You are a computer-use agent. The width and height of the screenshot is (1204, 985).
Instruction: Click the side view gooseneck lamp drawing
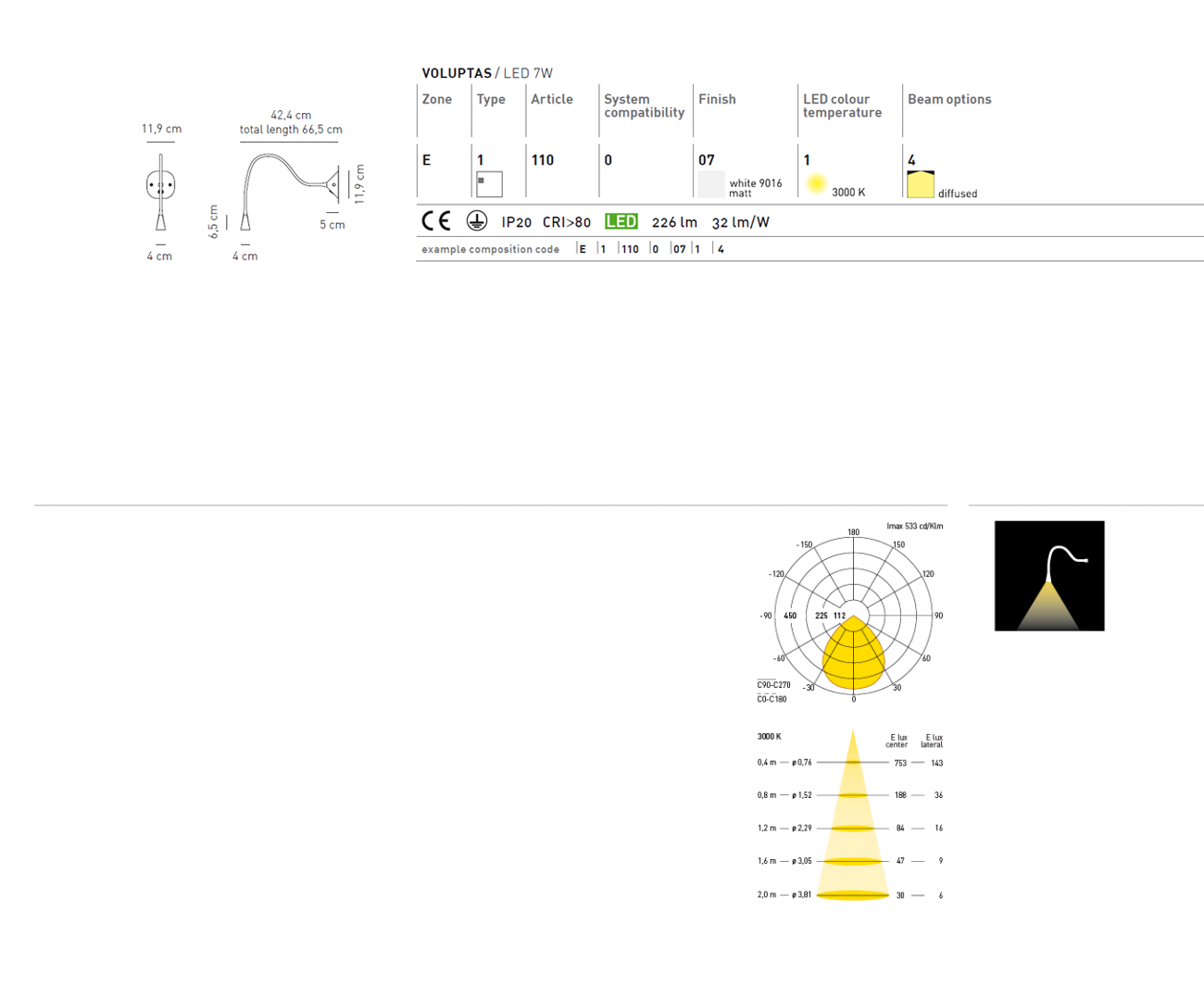pyautogui.click(x=289, y=190)
